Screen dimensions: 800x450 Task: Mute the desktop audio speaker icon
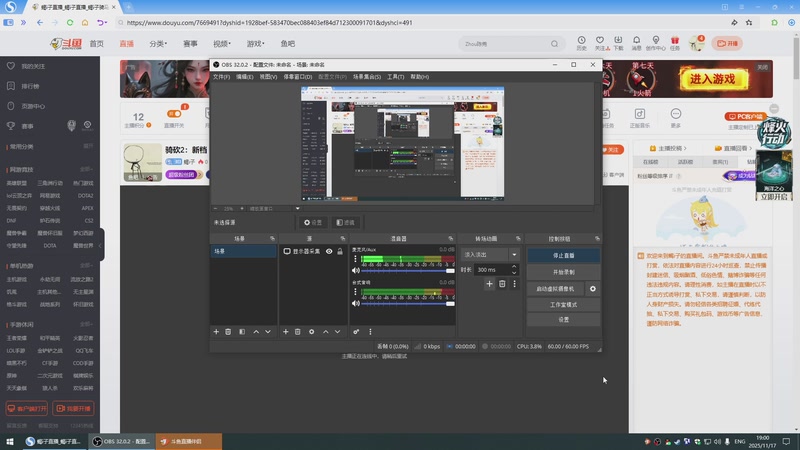tap(356, 304)
